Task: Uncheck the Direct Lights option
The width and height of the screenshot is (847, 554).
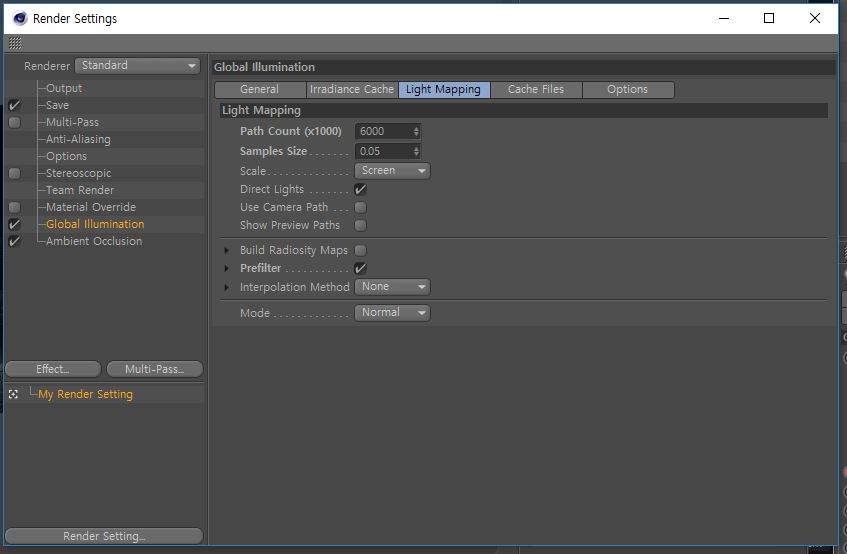Action: click(x=360, y=190)
